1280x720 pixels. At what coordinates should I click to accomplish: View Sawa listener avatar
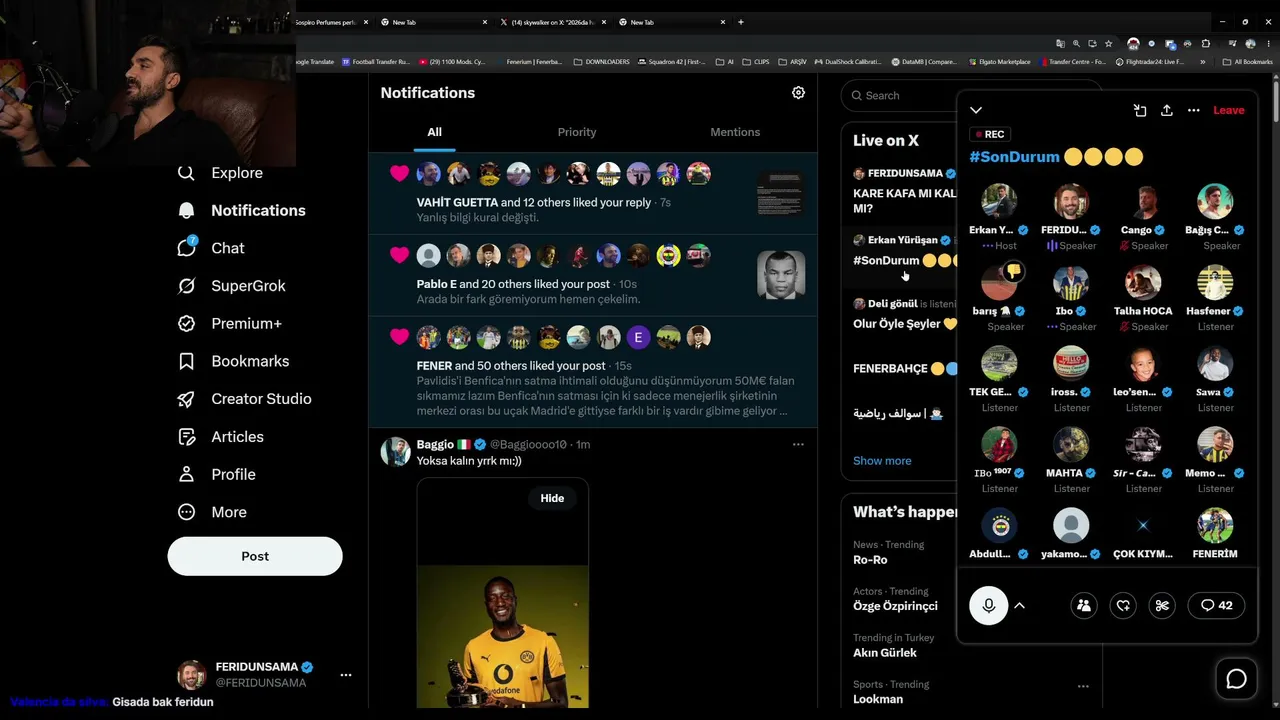(1215, 364)
